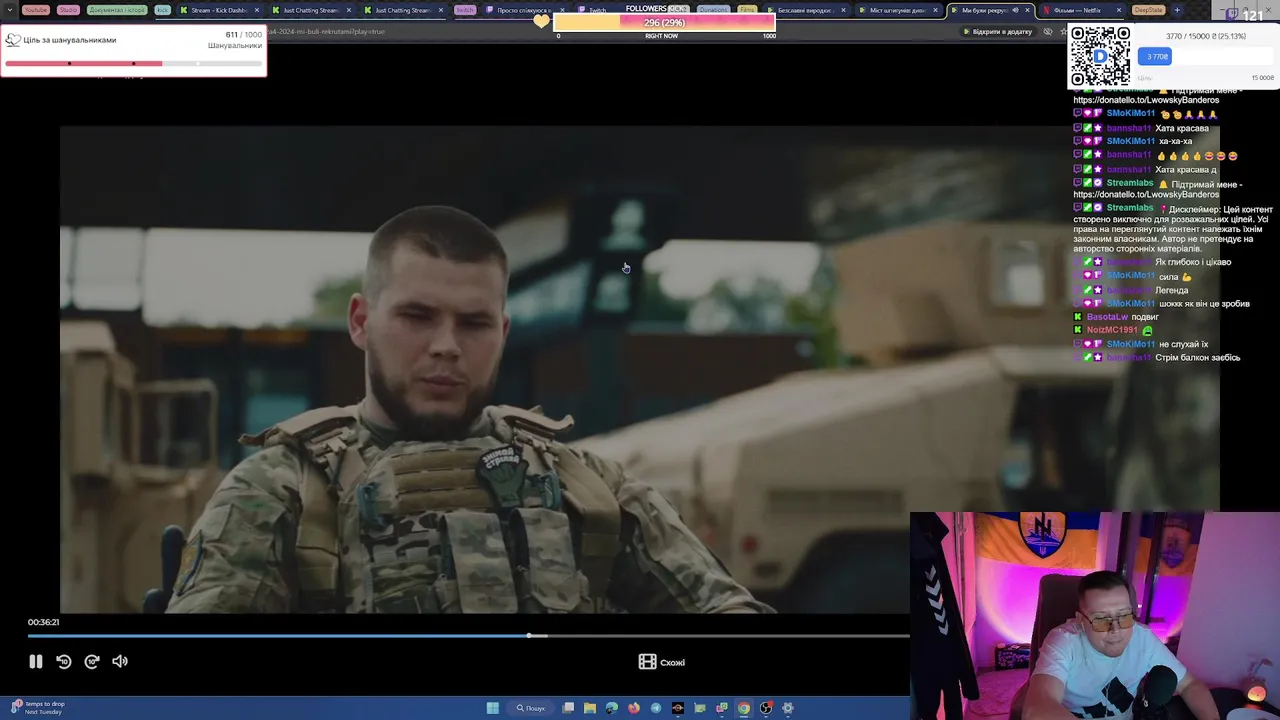Close the Ми були рекрутами tab
Screen dimensions: 1280x720
pos(1027,10)
